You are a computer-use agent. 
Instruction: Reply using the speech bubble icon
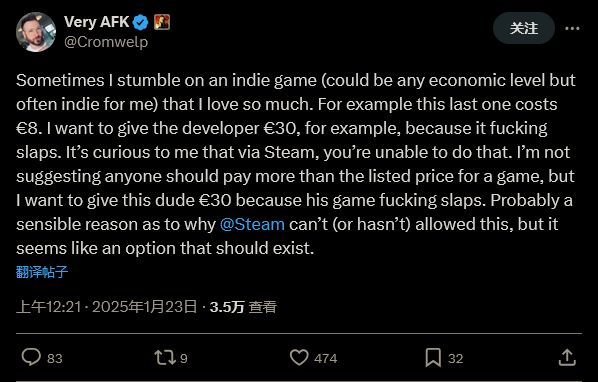31,358
